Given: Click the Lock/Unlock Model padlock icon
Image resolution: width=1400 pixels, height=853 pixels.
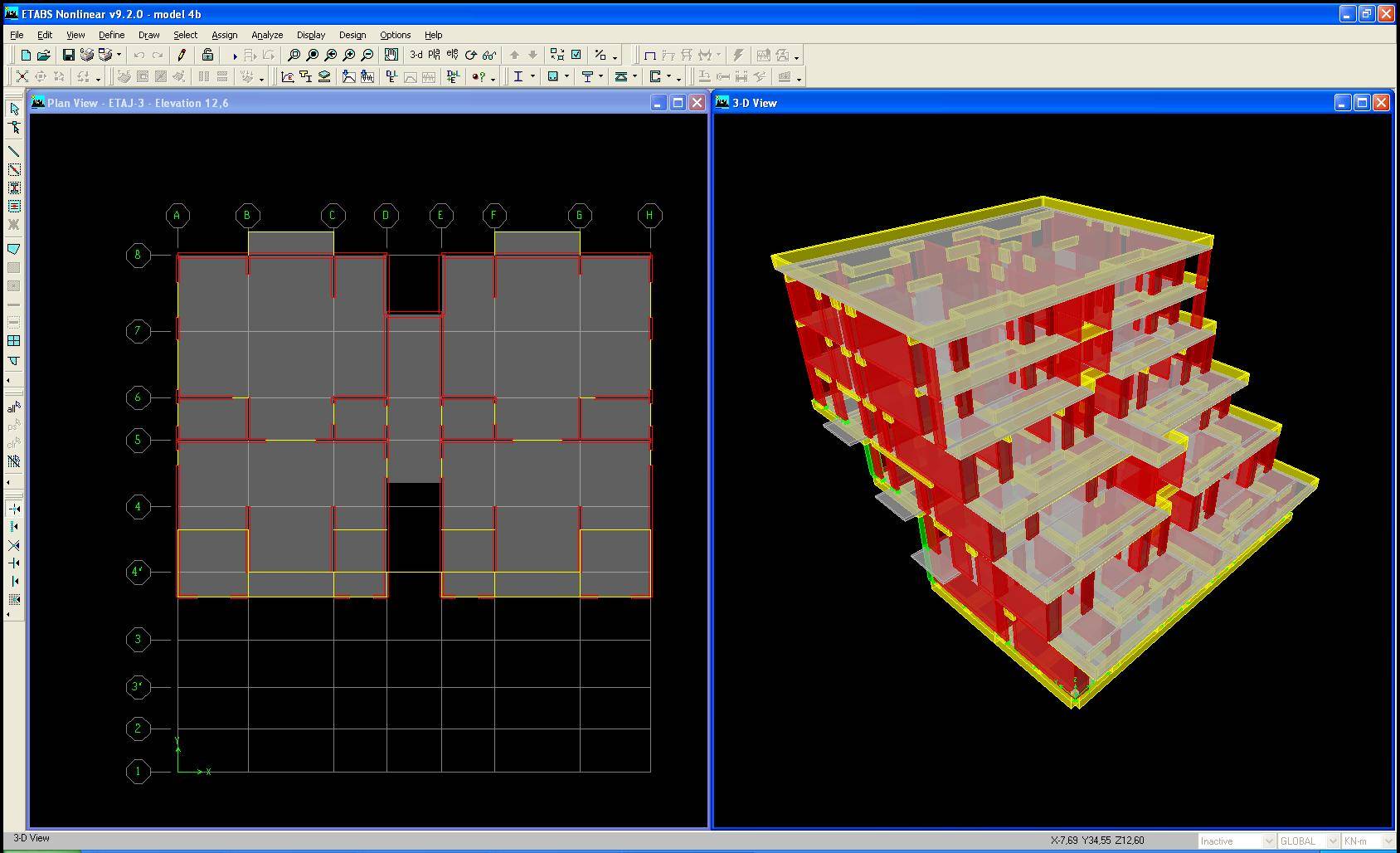Looking at the screenshot, I should point(207,56).
